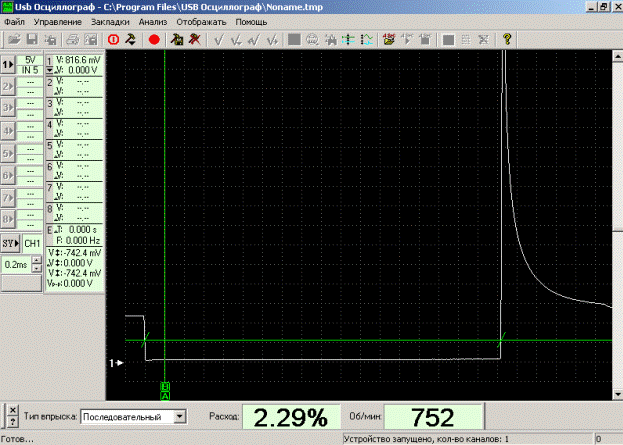This screenshot has width=623, height=445.
Task: Click the binoculars search icon
Action: pos(330,39)
